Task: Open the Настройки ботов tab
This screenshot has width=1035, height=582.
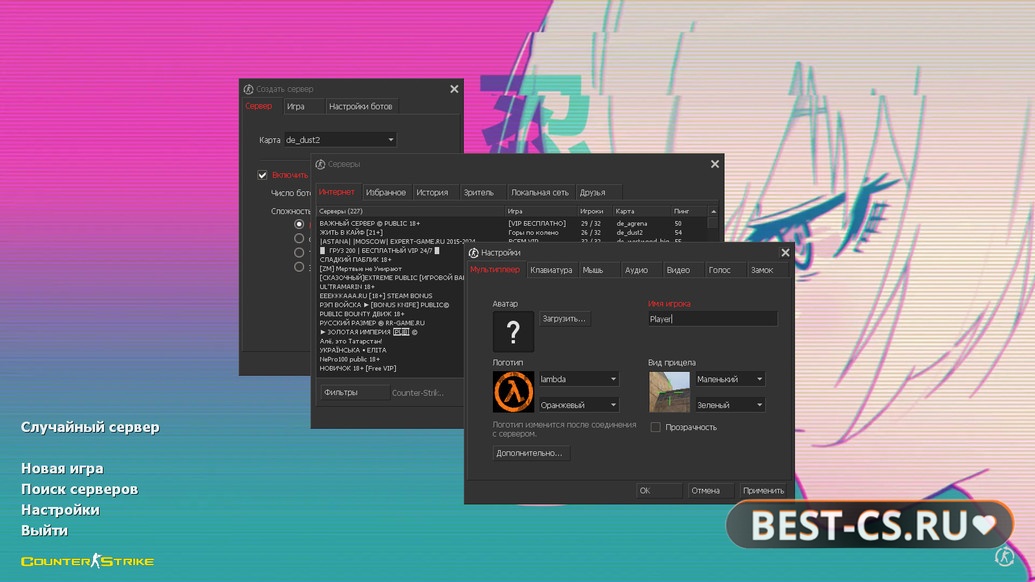Action: point(360,106)
